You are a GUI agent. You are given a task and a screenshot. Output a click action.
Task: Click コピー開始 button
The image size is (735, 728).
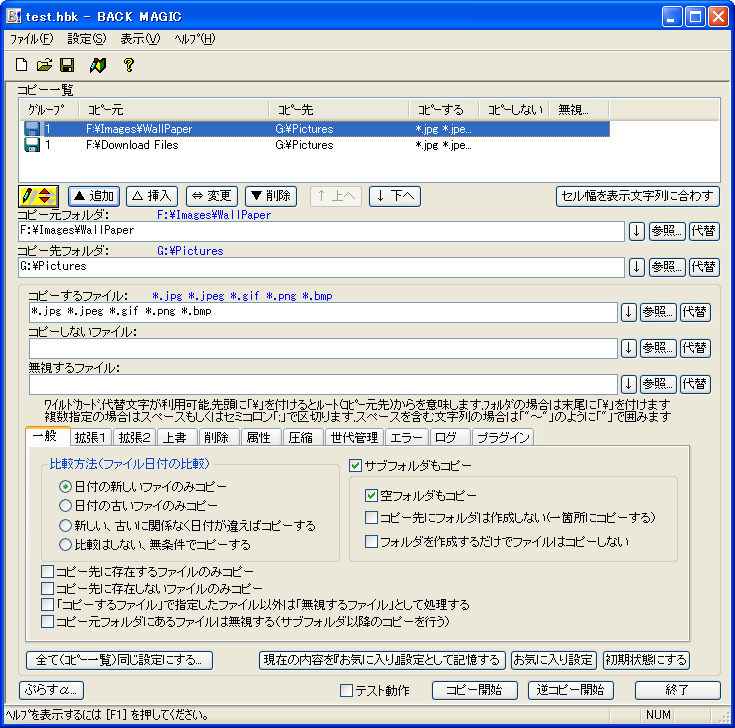pyautogui.click(x=474, y=690)
